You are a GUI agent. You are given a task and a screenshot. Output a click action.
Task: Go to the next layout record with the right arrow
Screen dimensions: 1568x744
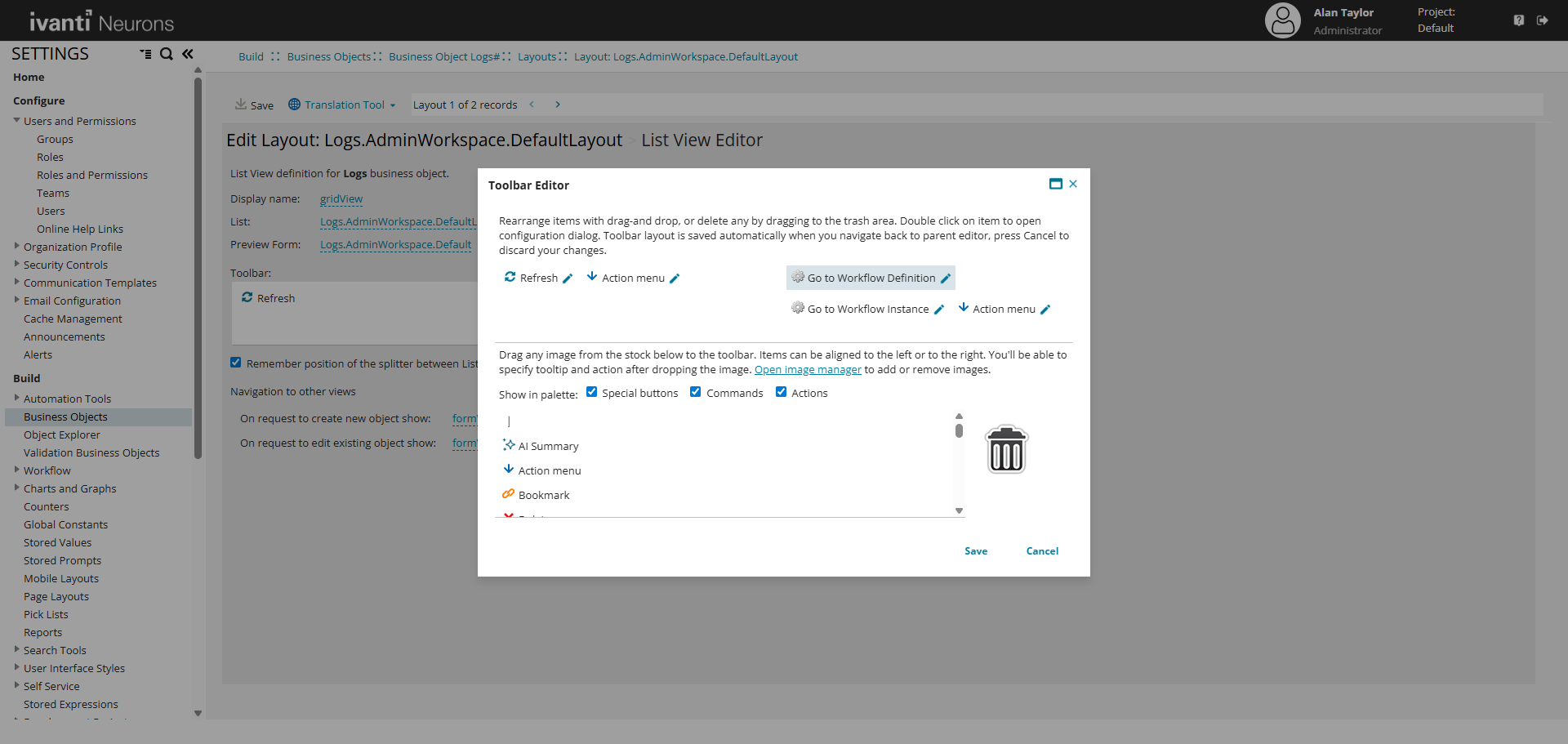coord(558,105)
